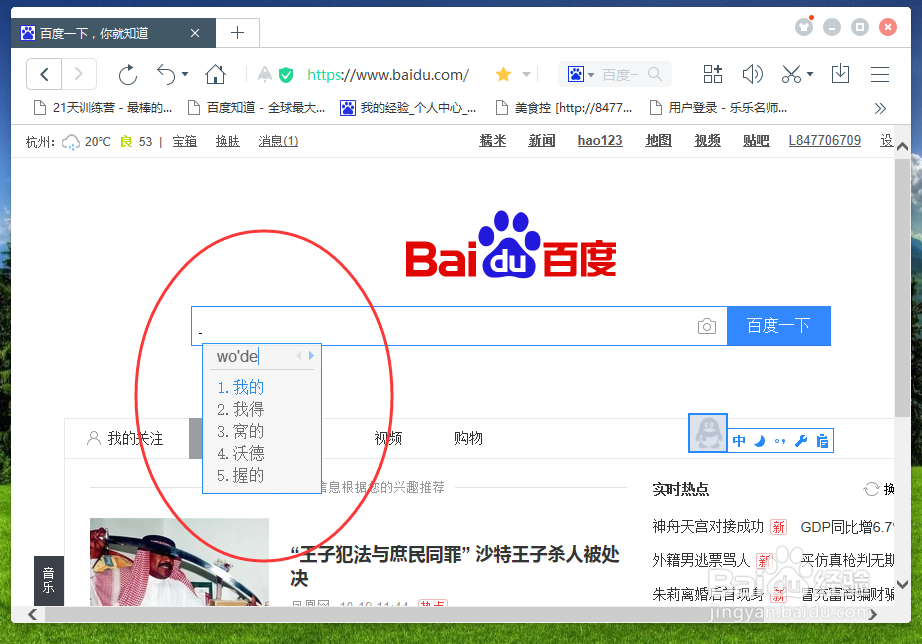Open the 视频 top link
Viewport: 922px width, 644px height.
[x=707, y=141]
